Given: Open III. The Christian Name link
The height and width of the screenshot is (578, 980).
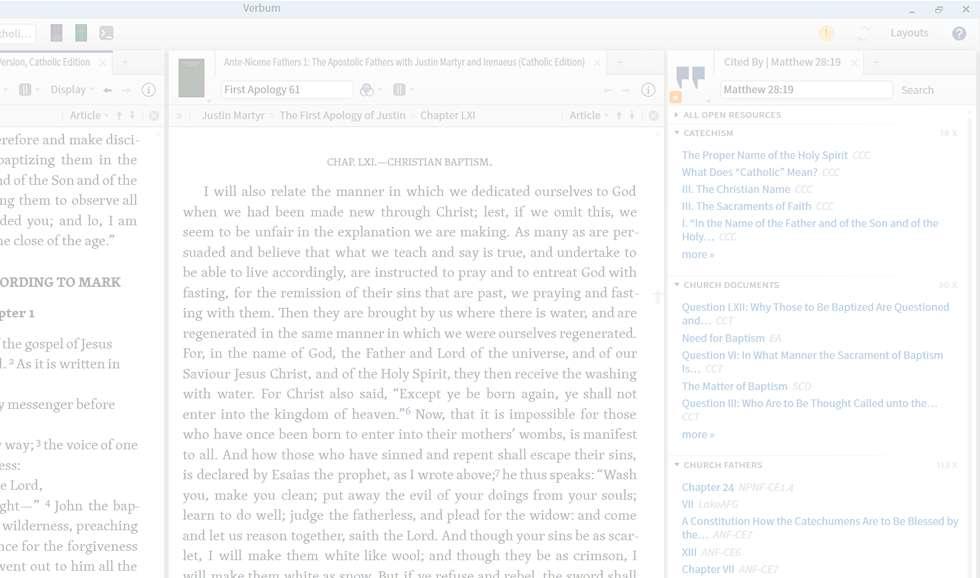Looking at the screenshot, I should [x=736, y=189].
